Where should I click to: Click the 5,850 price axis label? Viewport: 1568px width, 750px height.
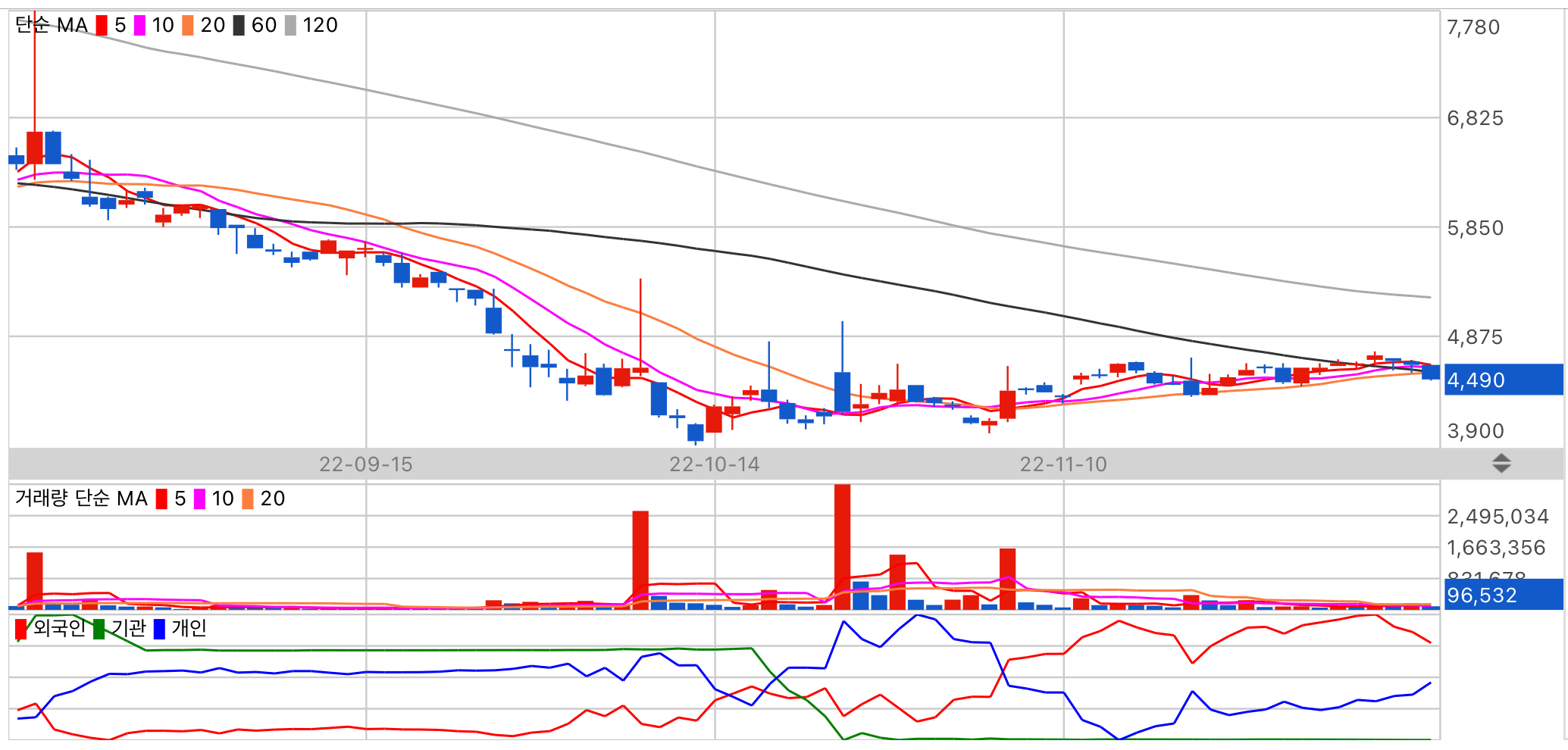pos(1475,228)
